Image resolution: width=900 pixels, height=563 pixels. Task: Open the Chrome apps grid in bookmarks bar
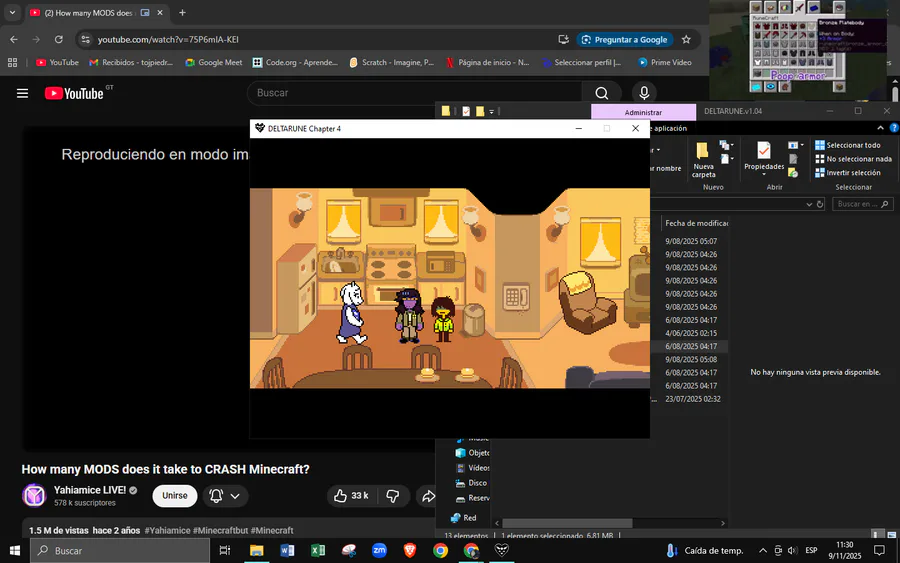pos(12,63)
